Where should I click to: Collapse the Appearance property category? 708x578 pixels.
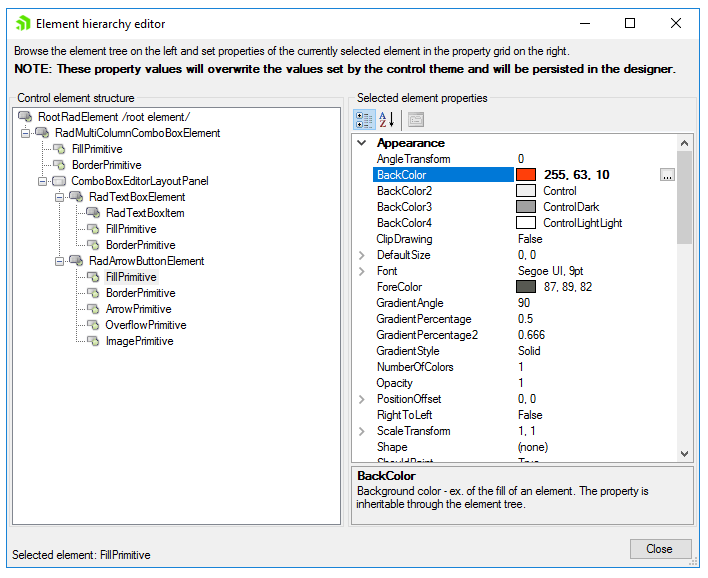pos(362,143)
